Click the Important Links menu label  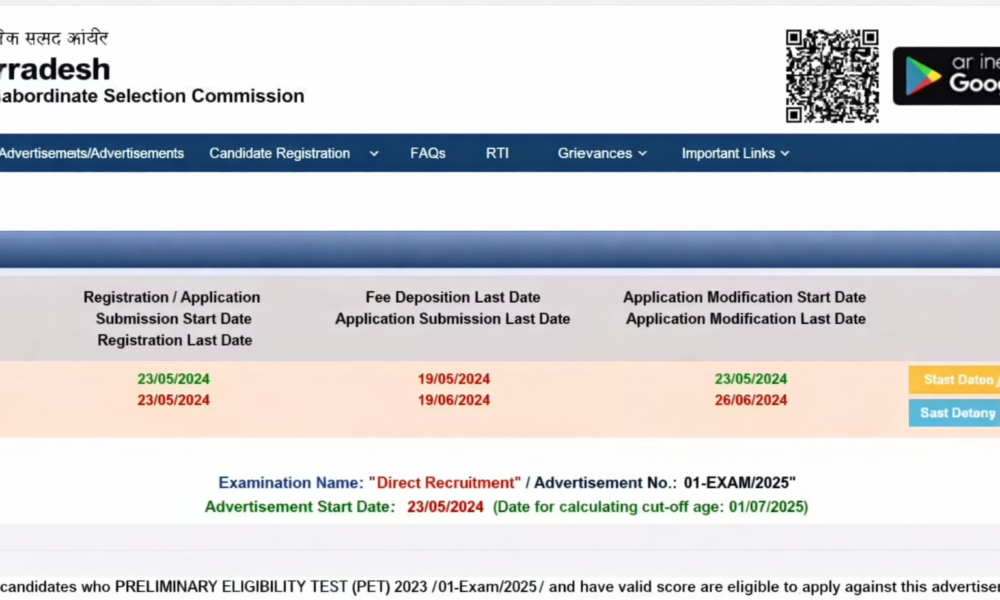tap(728, 153)
